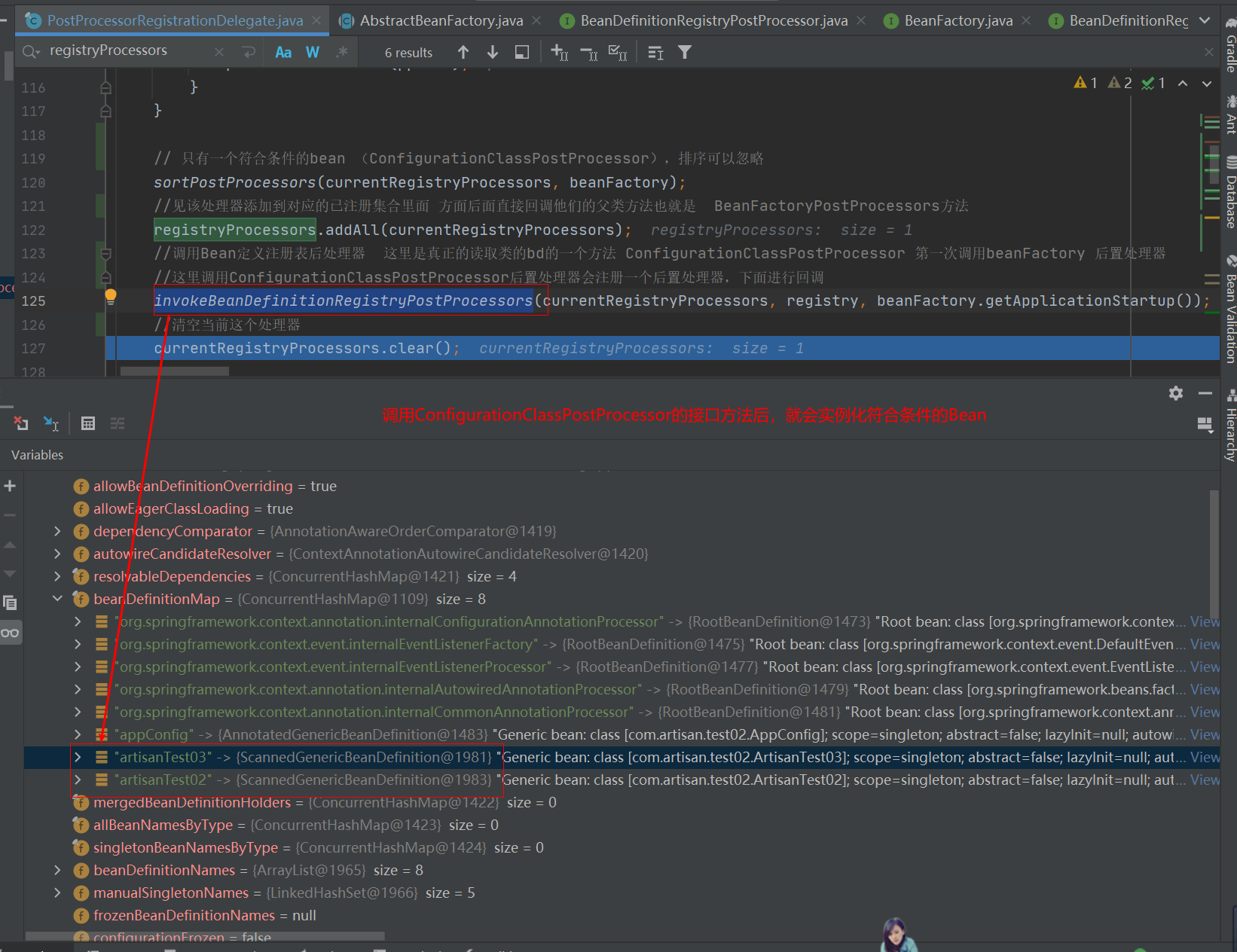The height and width of the screenshot is (952, 1237).
Task: Open the Database tool window
Action: coord(1230,192)
